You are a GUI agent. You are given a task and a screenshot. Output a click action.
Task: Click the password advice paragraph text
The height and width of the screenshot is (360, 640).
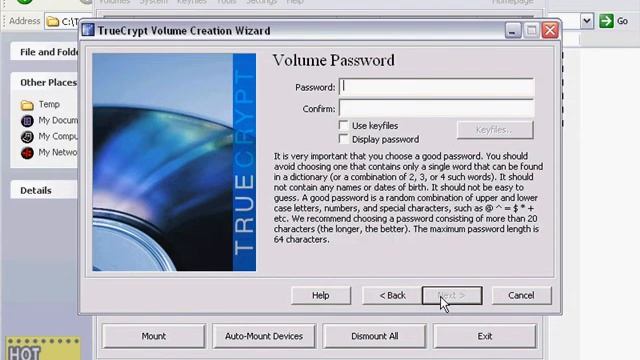pos(408,198)
